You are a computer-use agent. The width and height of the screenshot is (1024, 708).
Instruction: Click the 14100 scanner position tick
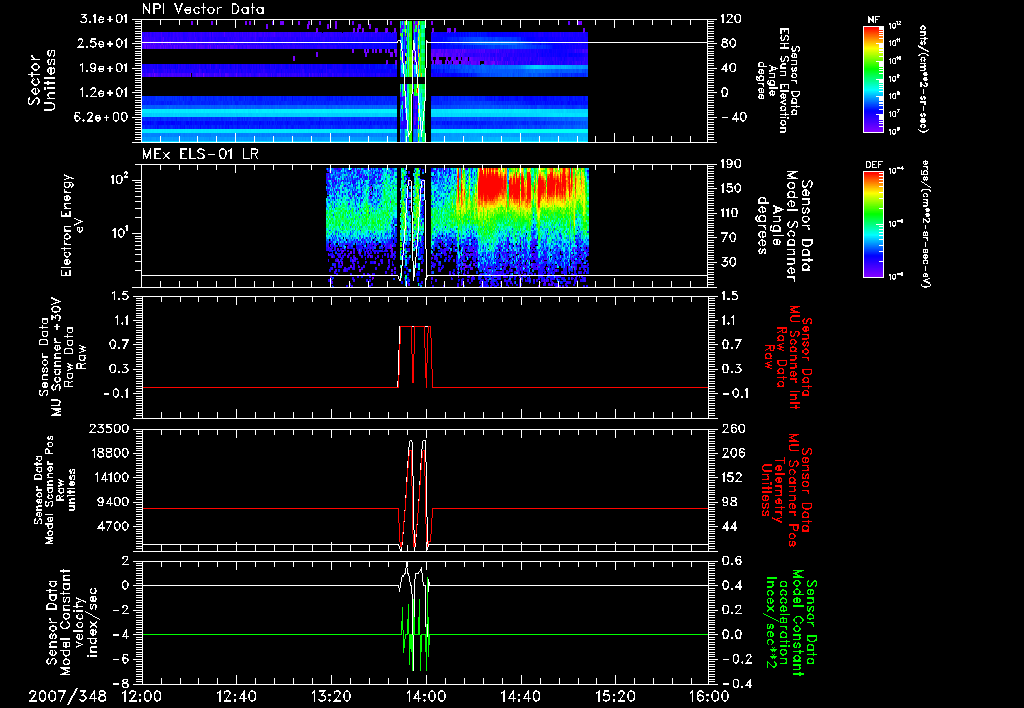[x=111, y=478]
